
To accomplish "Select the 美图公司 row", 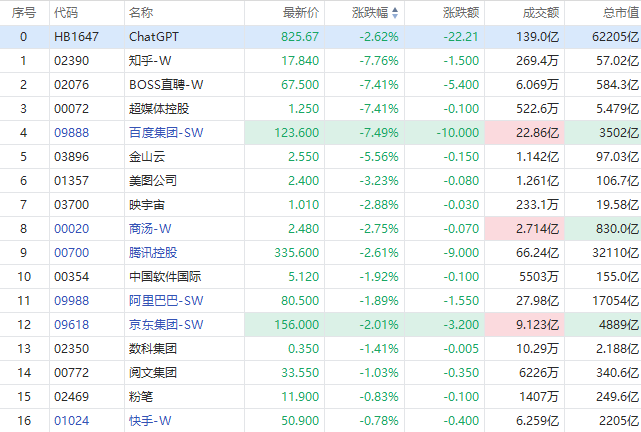I will (153, 180).
